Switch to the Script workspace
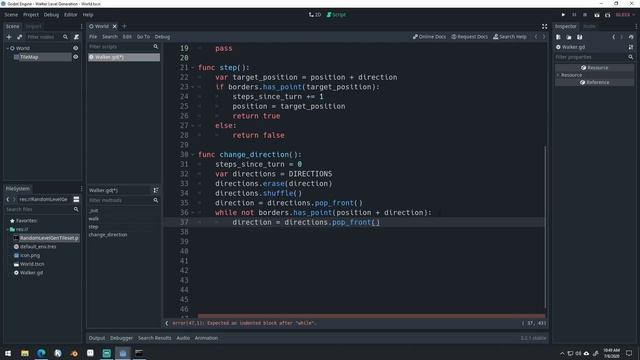640x360 pixels. click(336, 15)
